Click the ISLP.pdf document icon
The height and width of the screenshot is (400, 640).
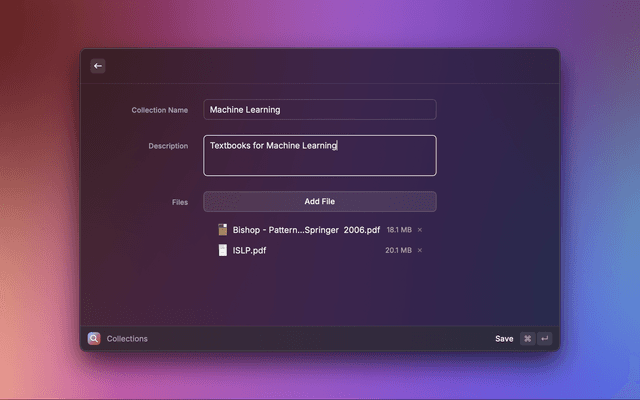pyautogui.click(x=223, y=250)
